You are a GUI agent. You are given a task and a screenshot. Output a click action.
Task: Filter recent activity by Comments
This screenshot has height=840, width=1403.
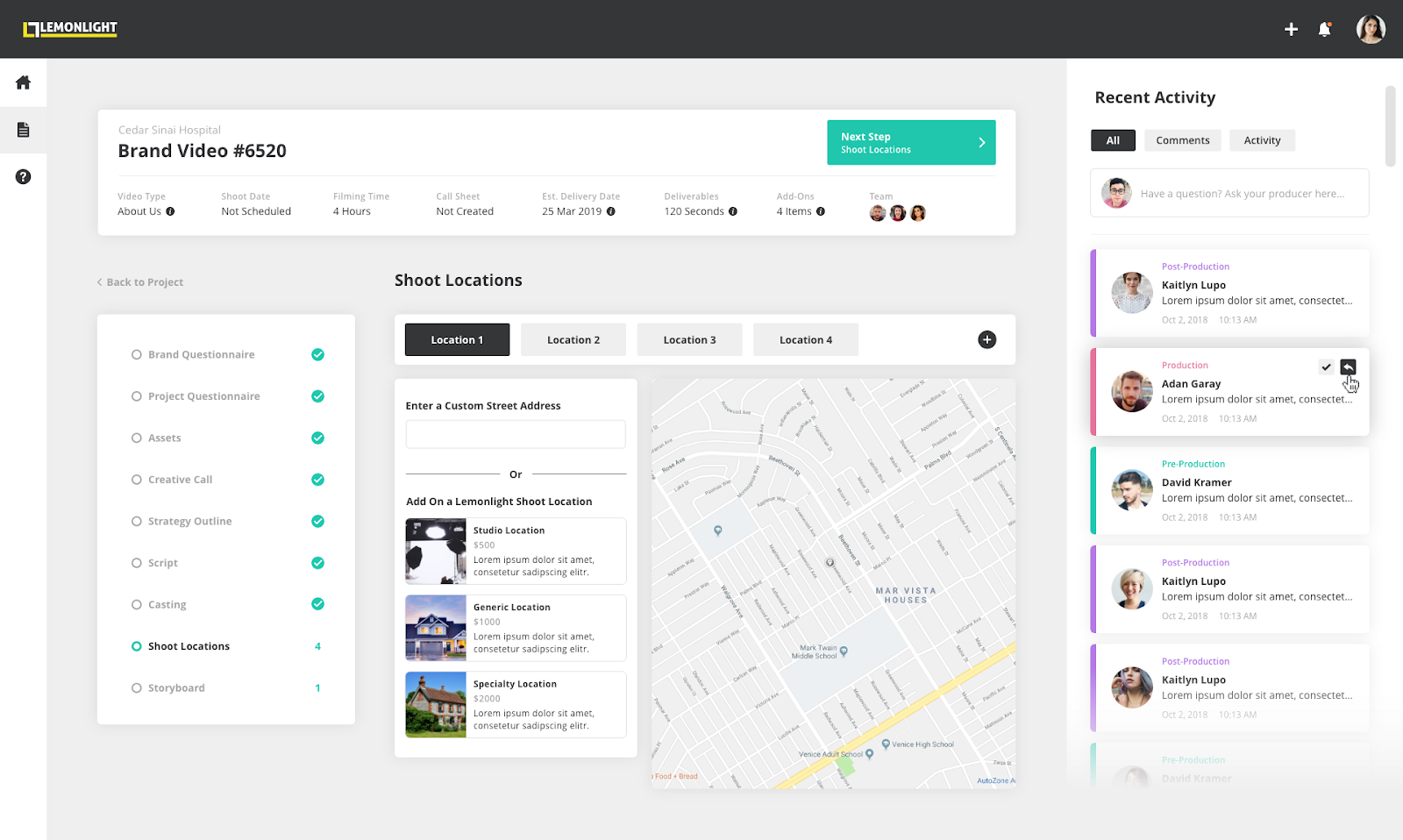coord(1182,140)
